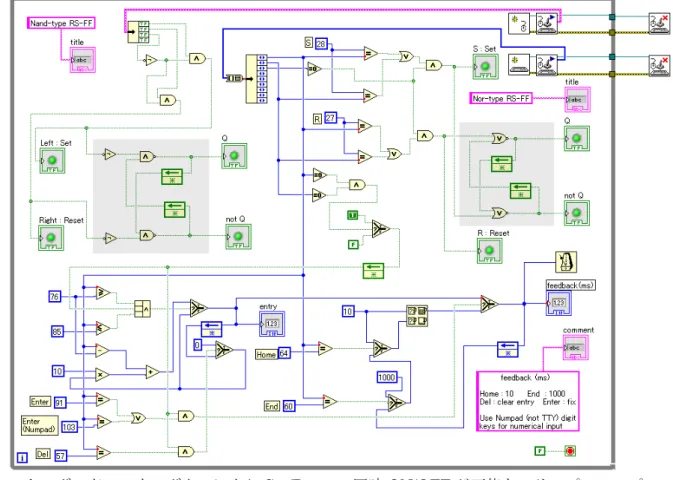Select the add node after the multiply node
673x480 pixels.
[152, 372]
